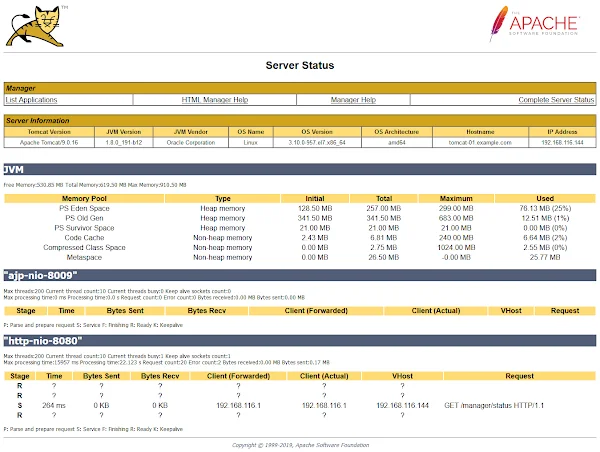This screenshot has width=600, height=452.
Task: Click the Free Memory summary line
Action: [95, 185]
